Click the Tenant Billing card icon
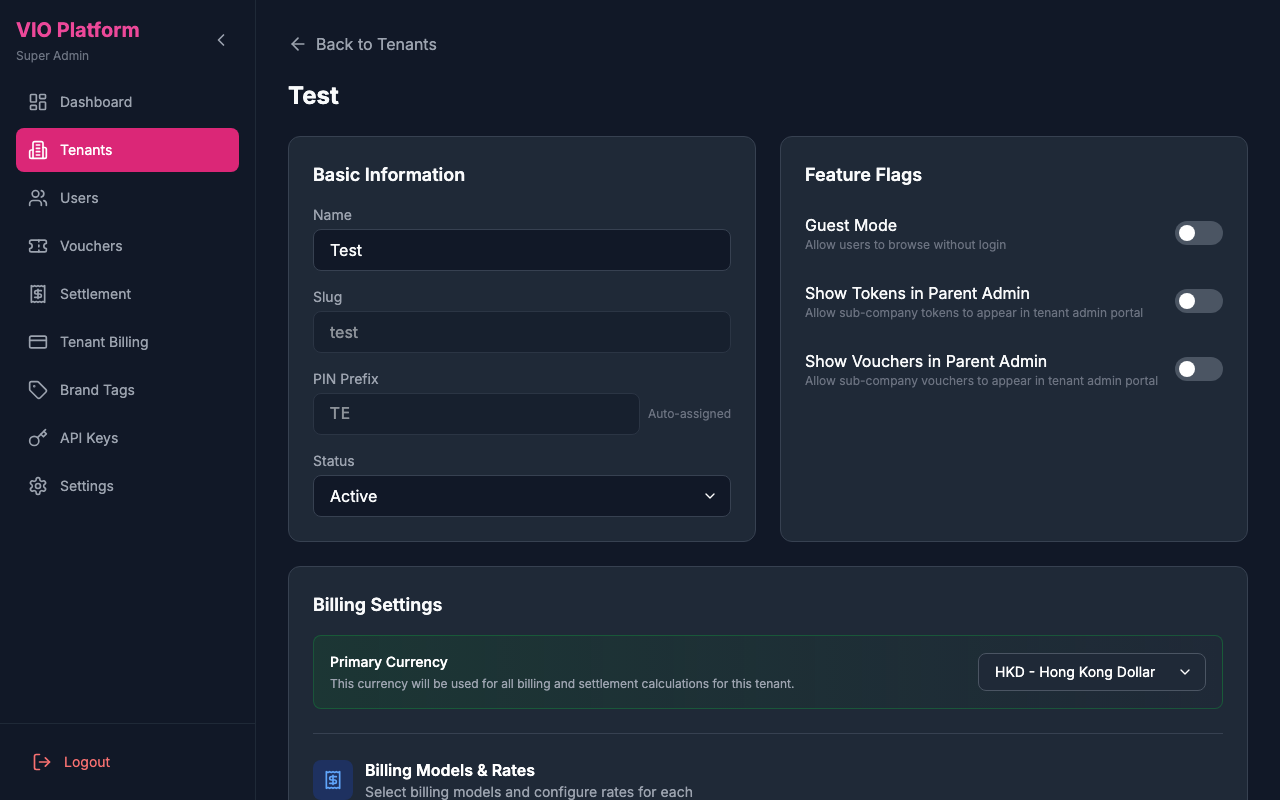Viewport: 1280px width, 800px height. 38,342
